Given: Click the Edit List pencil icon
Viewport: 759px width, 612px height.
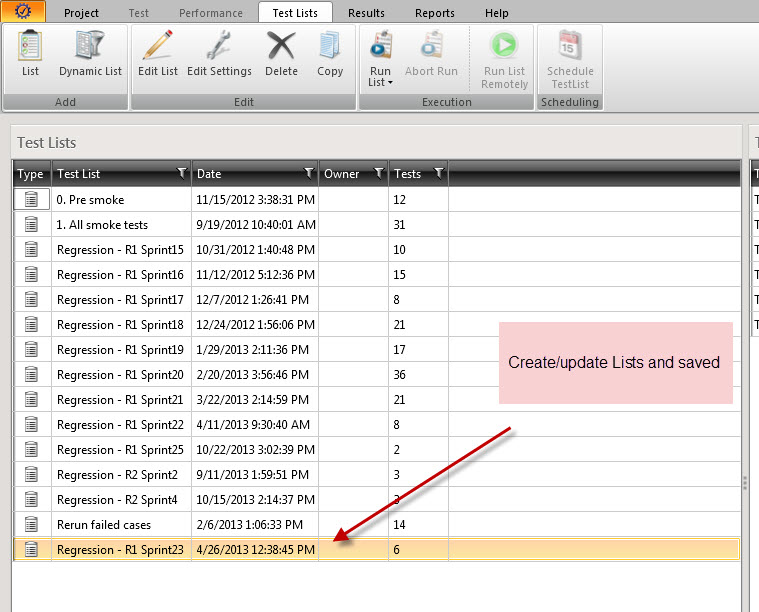Looking at the screenshot, I should [158, 45].
